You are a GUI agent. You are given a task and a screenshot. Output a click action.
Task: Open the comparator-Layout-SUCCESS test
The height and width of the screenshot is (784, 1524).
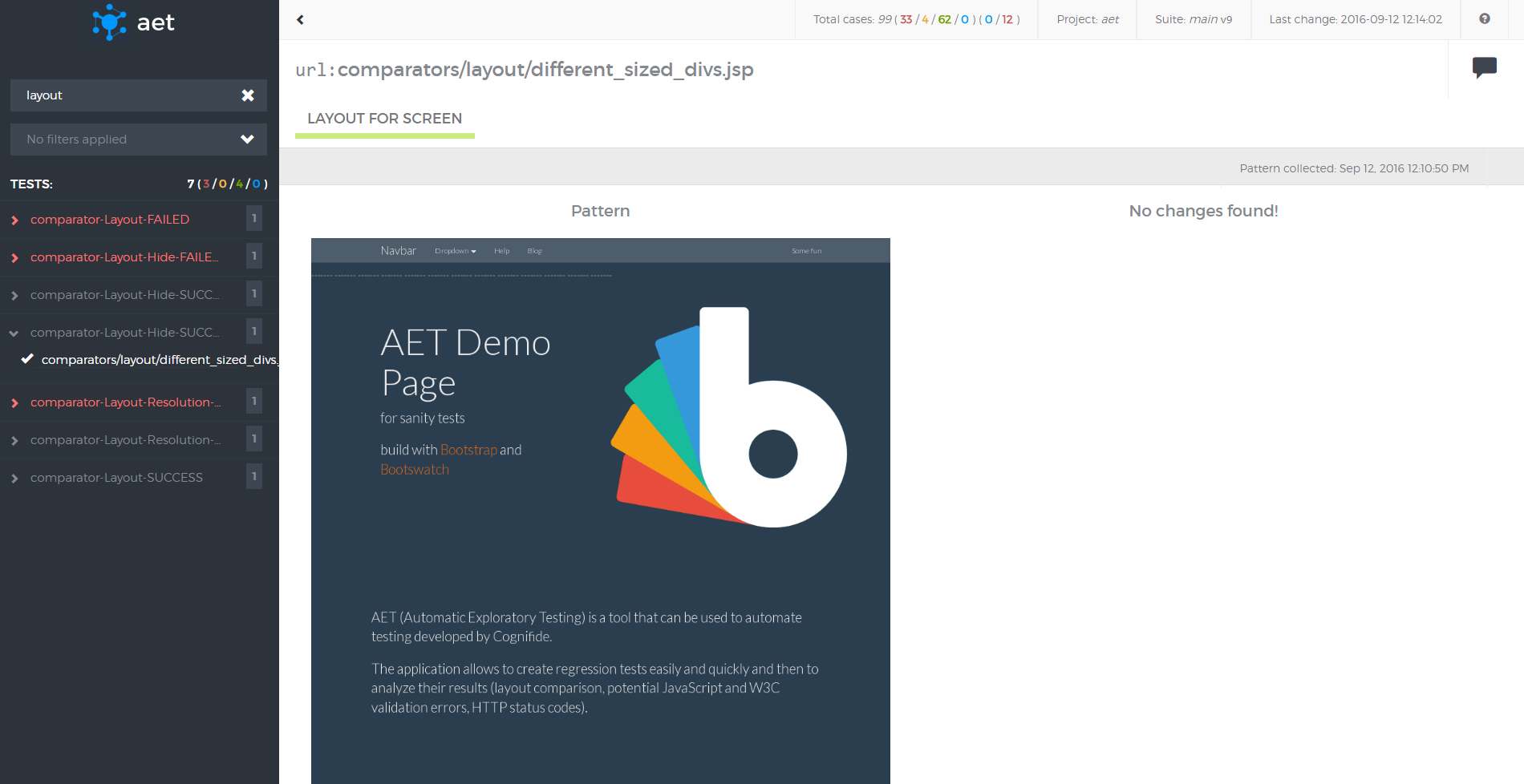[x=116, y=478]
